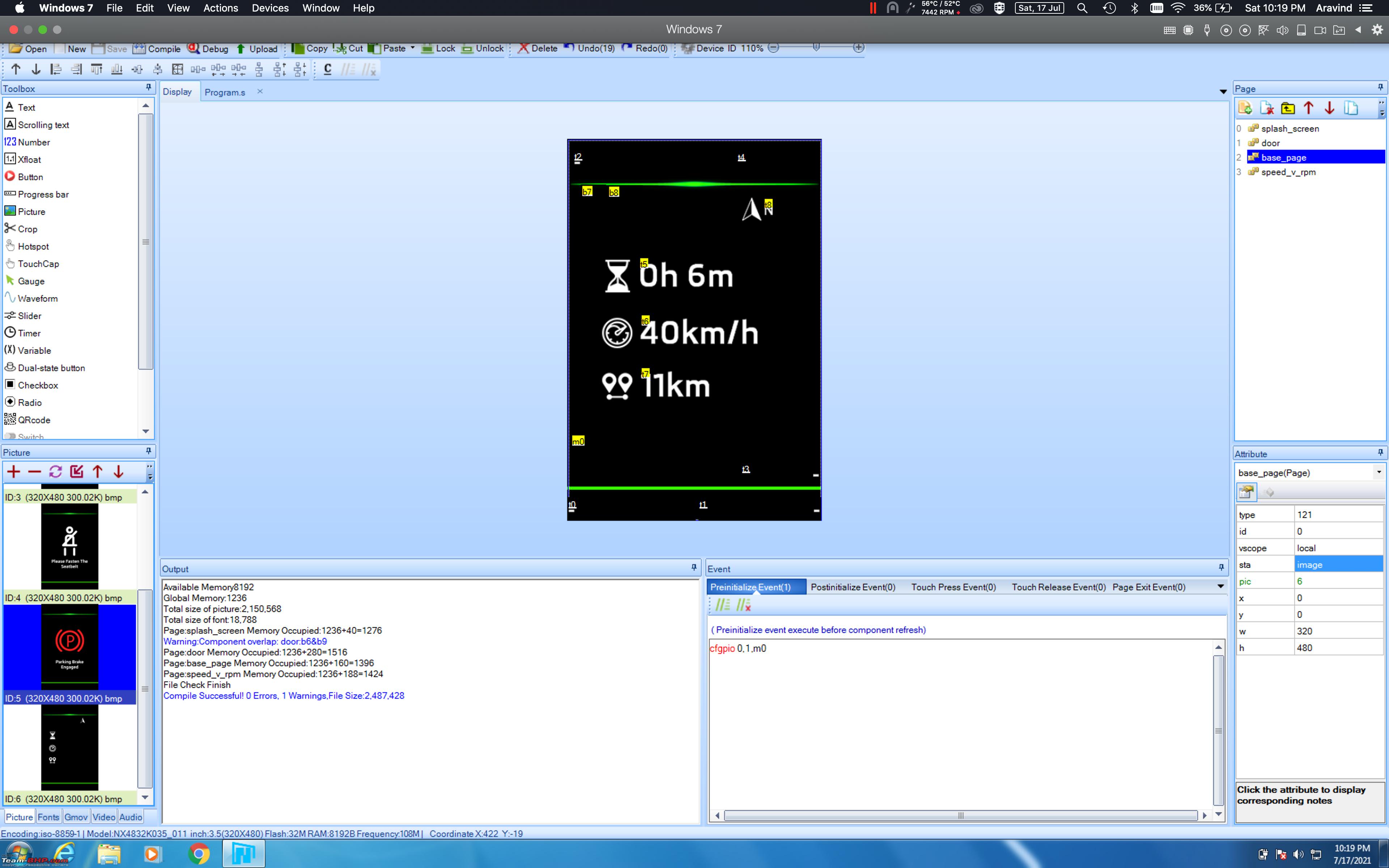Zoom in with the plus button
The image size is (1389, 868).
tap(858, 48)
